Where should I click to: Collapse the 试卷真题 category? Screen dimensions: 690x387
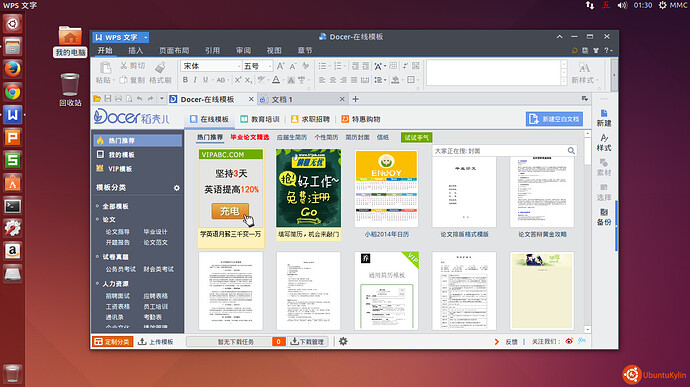tap(97, 257)
